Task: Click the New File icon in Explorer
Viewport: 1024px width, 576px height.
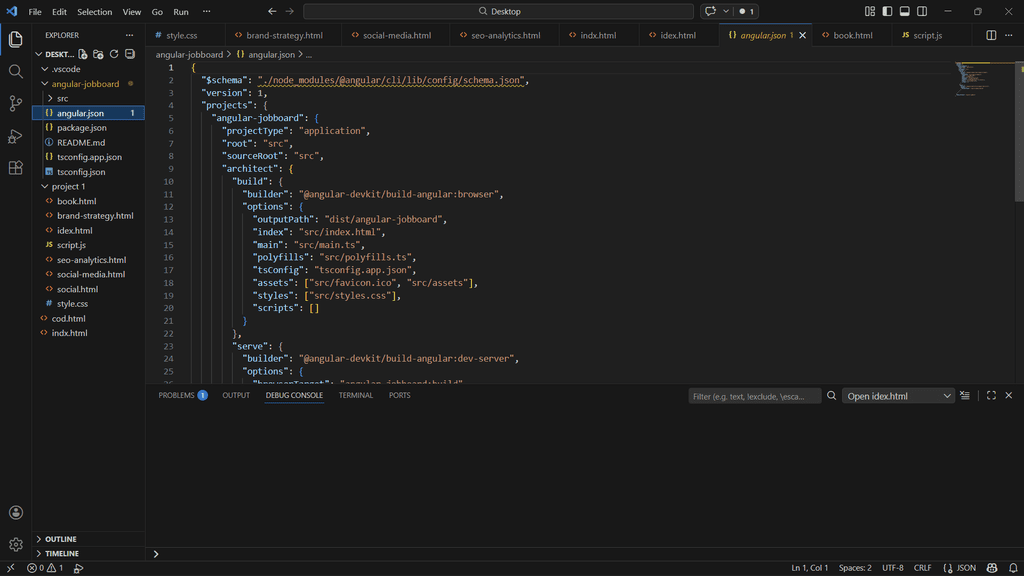Action: point(83,54)
